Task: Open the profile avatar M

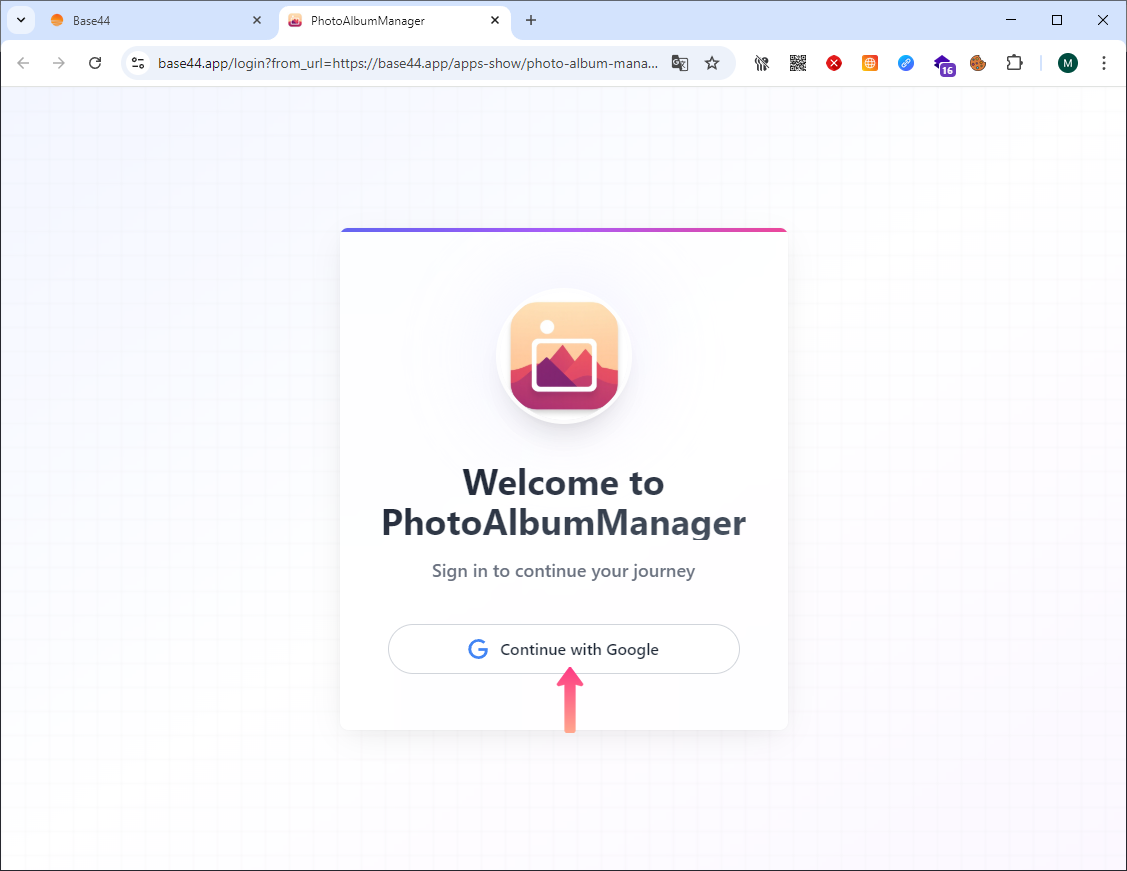Action: [x=1067, y=63]
